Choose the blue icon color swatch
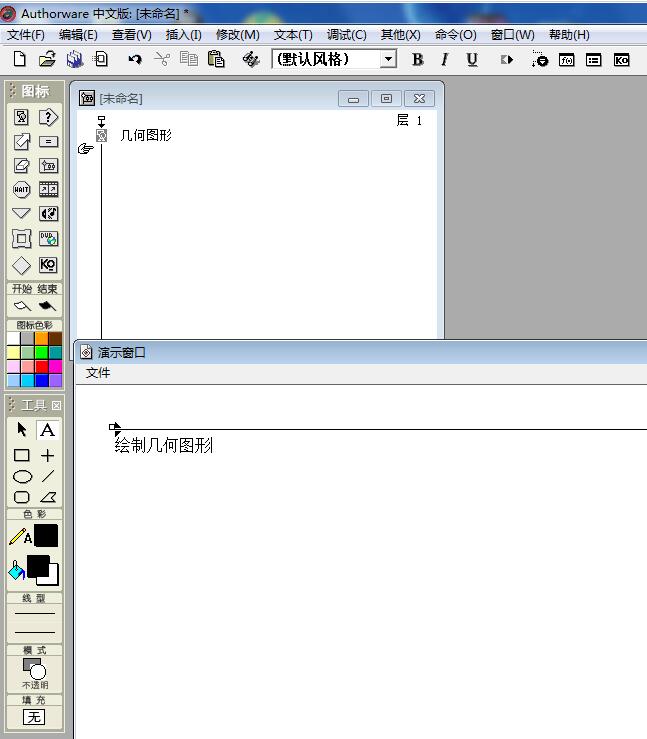This screenshot has width=647, height=739. click(x=41, y=380)
